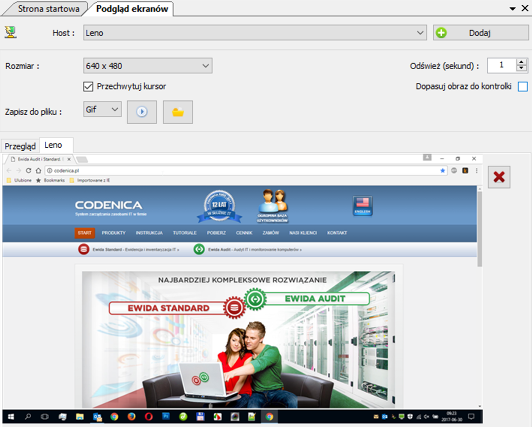The height and width of the screenshot is (427, 532).
Task: Remove Leno preview with red X button
Action: tap(499, 177)
